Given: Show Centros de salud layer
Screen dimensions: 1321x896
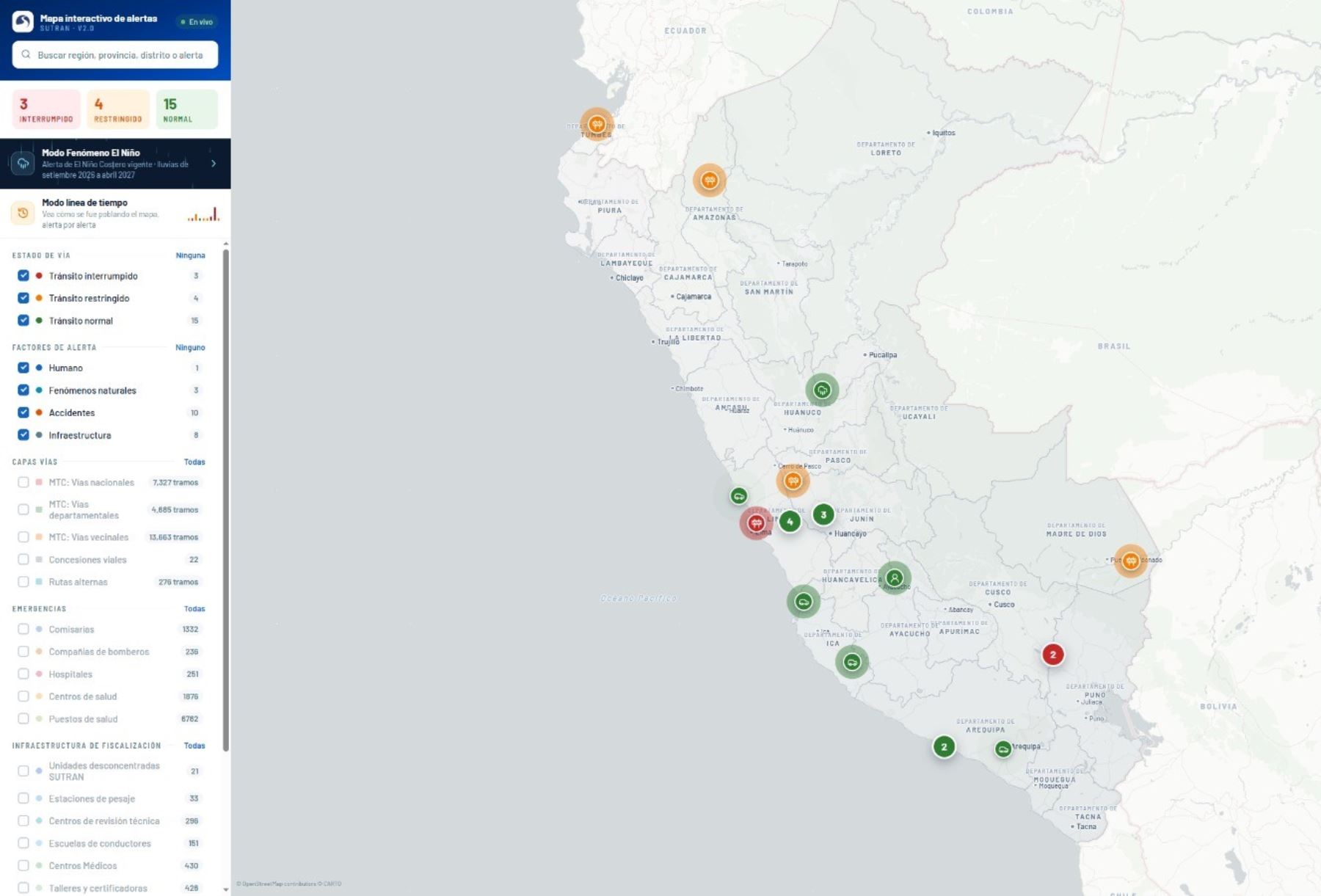Looking at the screenshot, I should click(x=23, y=696).
